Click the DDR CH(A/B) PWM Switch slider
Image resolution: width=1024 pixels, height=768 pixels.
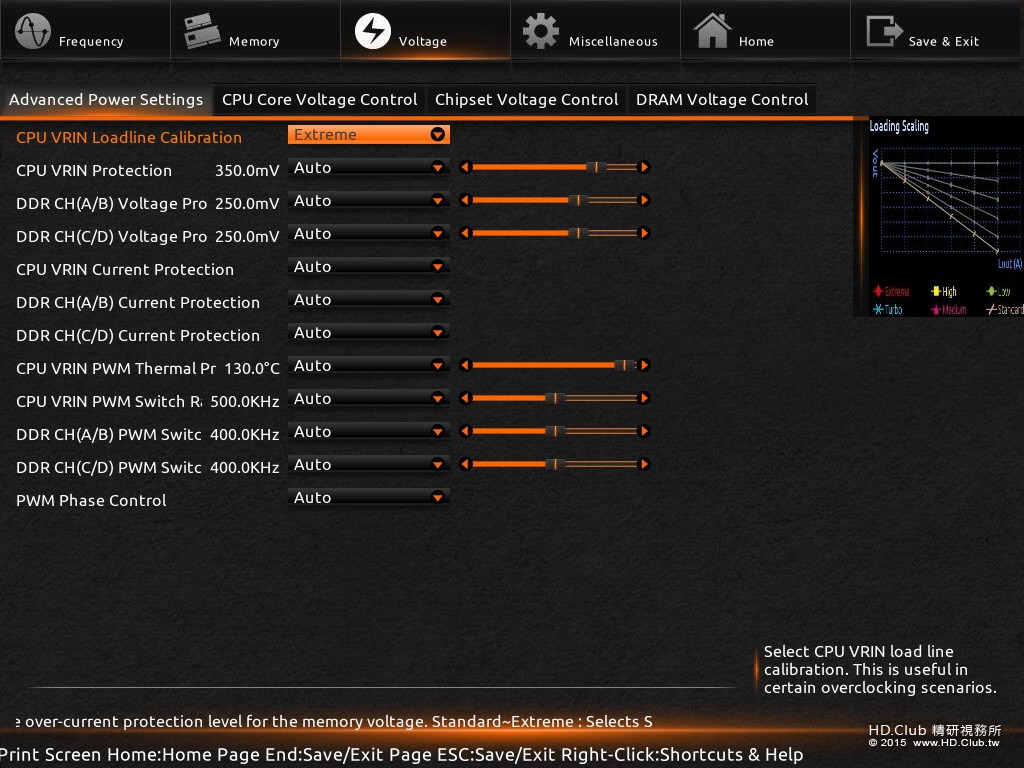(x=554, y=431)
